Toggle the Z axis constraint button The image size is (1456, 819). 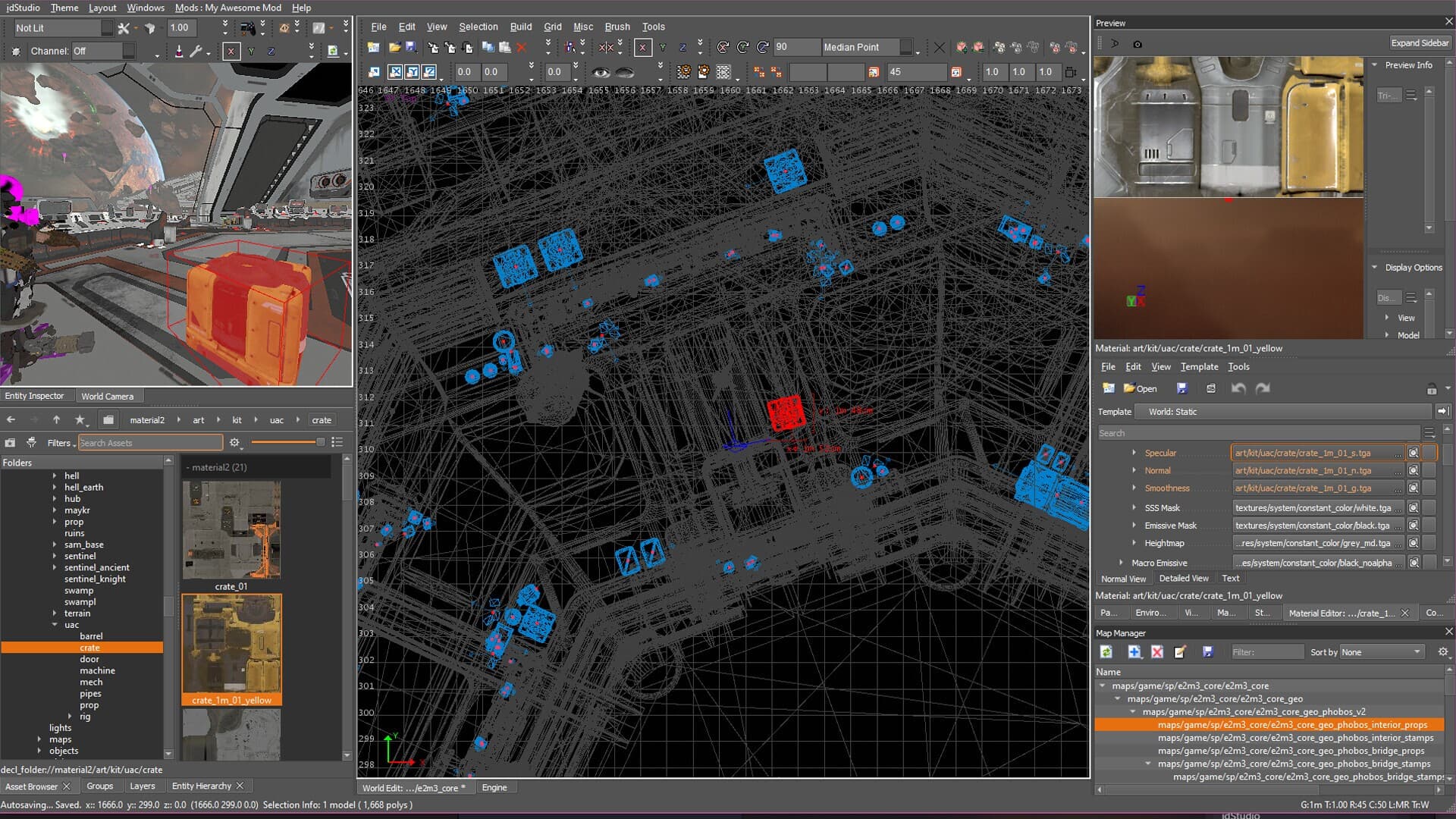pos(682,47)
